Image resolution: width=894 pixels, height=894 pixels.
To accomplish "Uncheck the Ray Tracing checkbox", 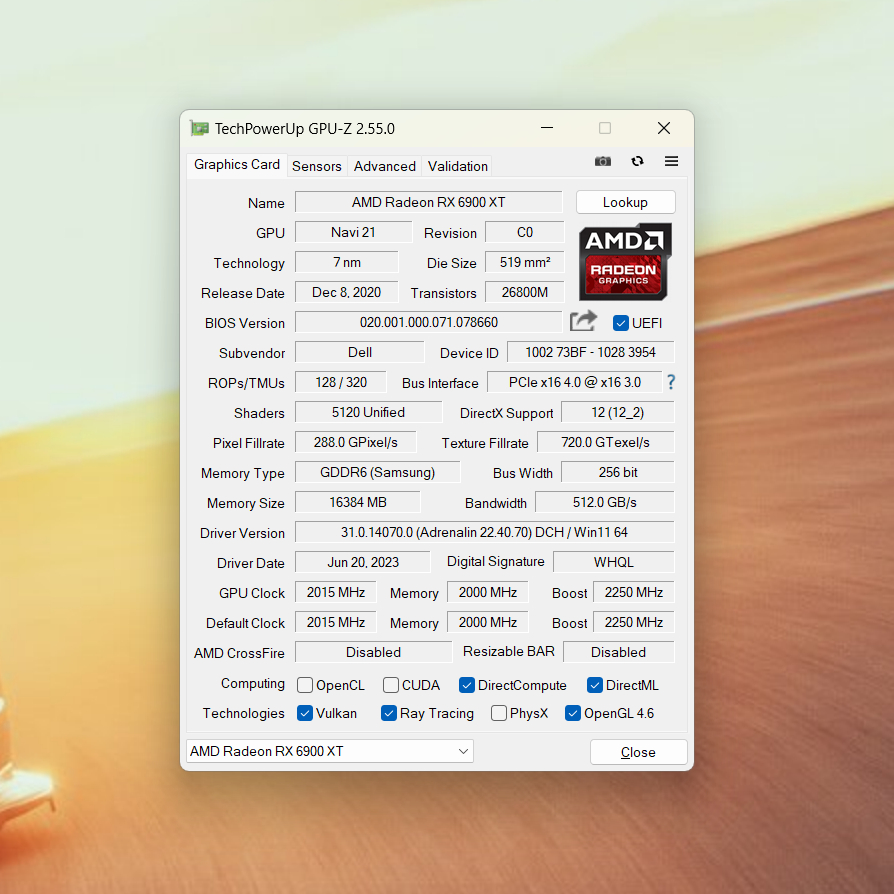I will point(389,713).
